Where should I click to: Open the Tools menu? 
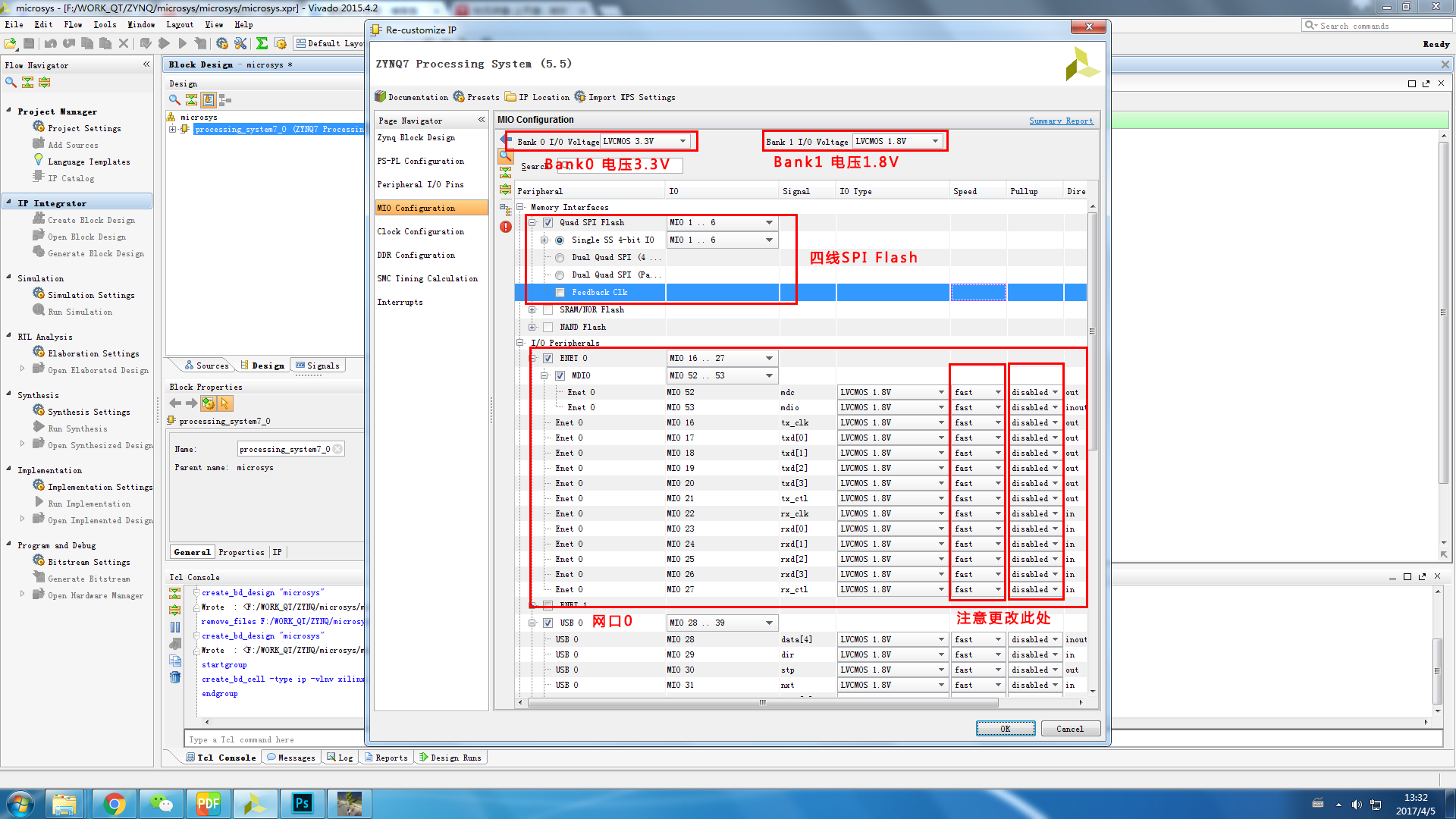[x=105, y=25]
